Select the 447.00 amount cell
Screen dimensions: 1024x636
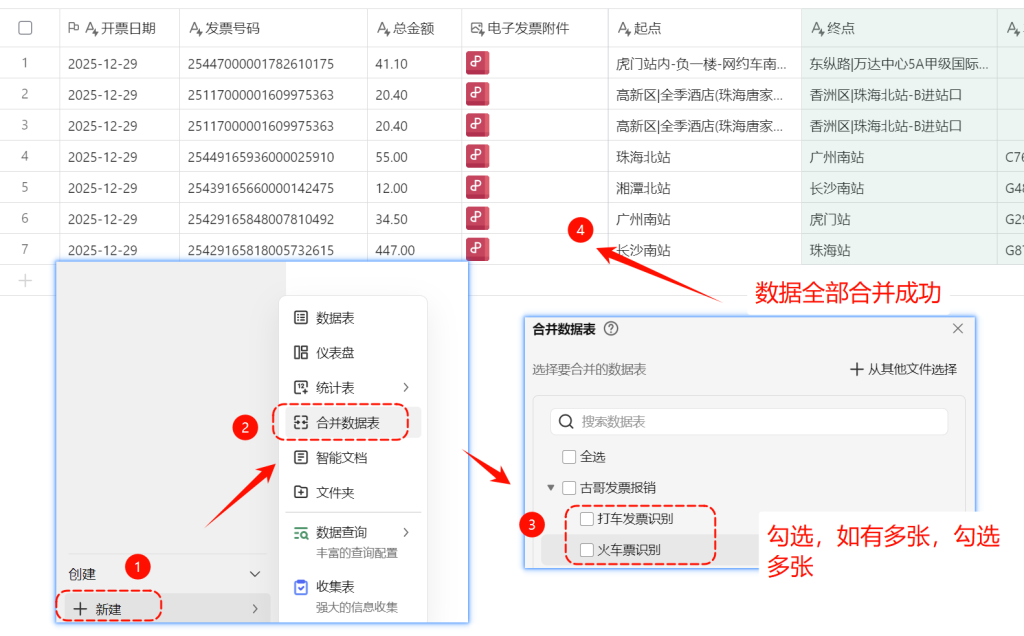[x=414, y=250]
